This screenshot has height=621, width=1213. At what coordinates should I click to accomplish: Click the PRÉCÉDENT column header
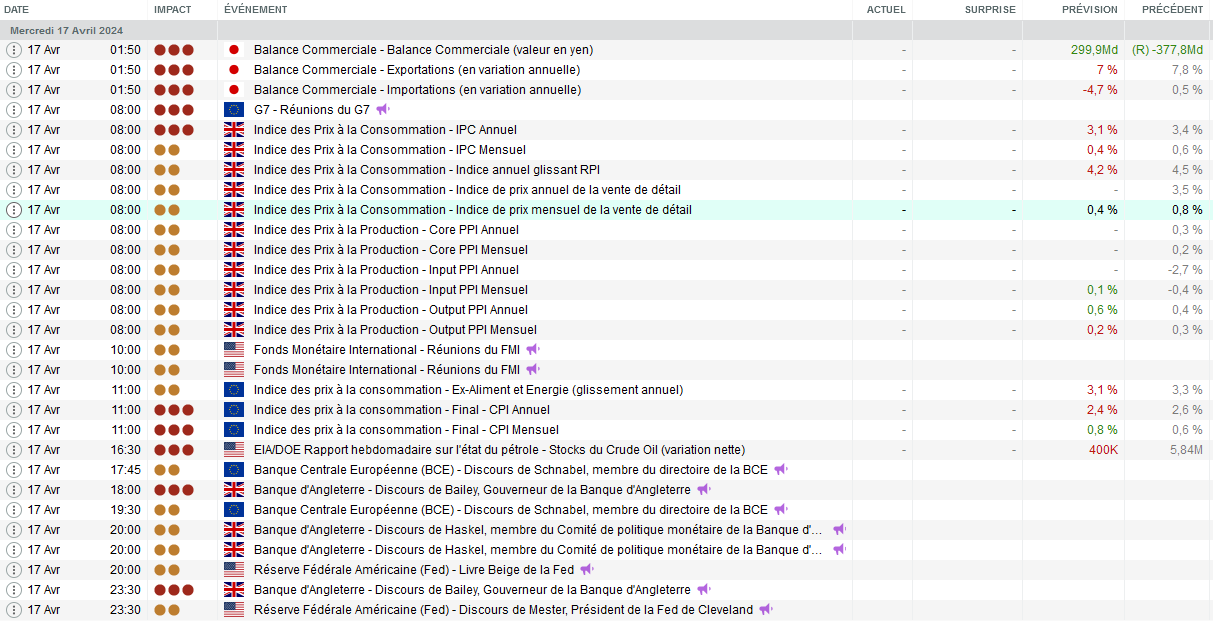click(x=1171, y=9)
